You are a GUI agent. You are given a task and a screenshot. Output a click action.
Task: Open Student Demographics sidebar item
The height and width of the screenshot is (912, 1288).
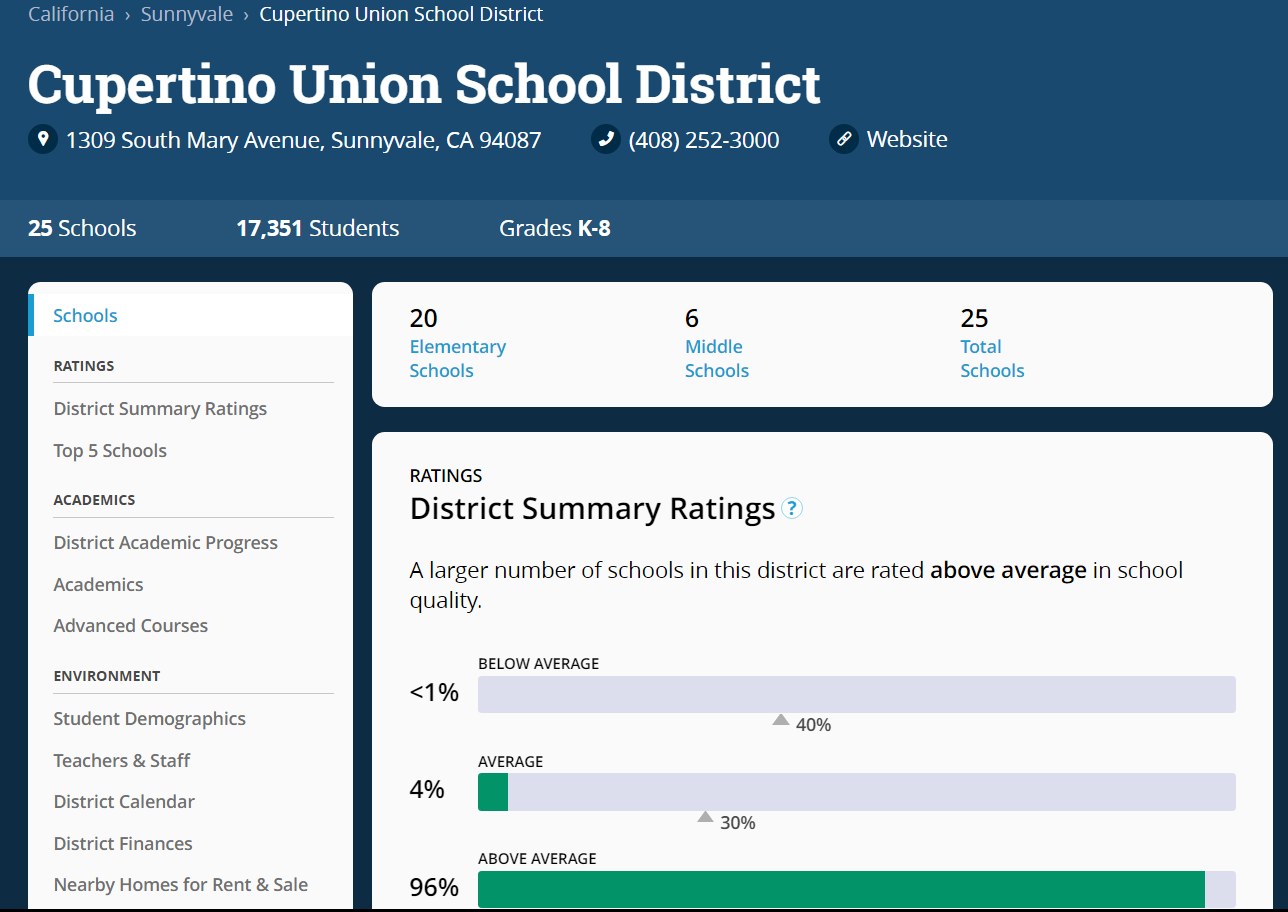point(149,719)
